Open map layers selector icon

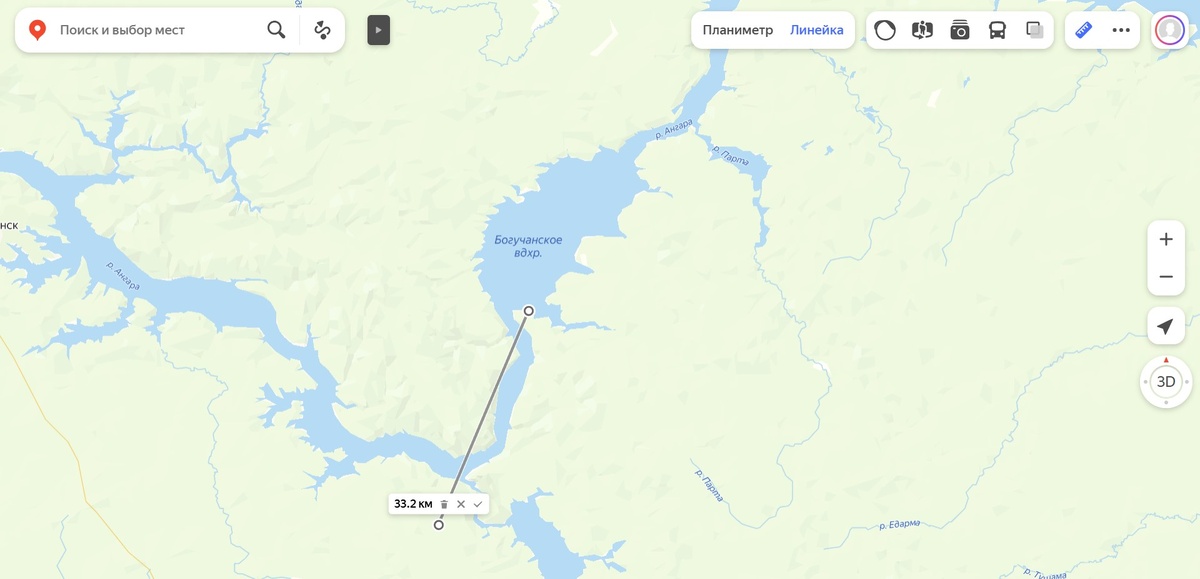[x=1035, y=30]
